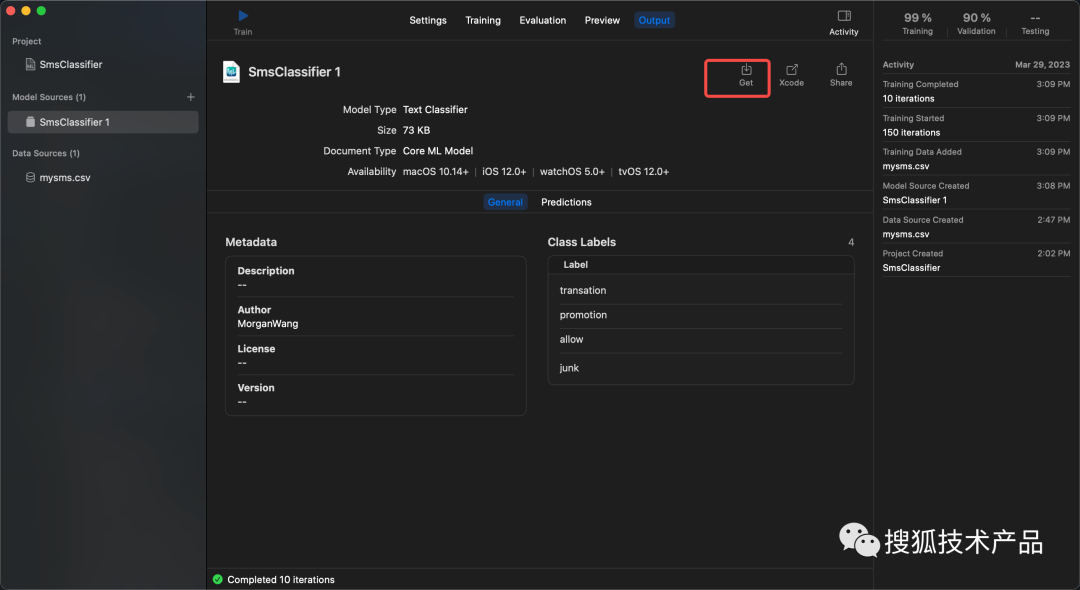1080x590 pixels.
Task: Click the Label column header
Action: (575, 265)
